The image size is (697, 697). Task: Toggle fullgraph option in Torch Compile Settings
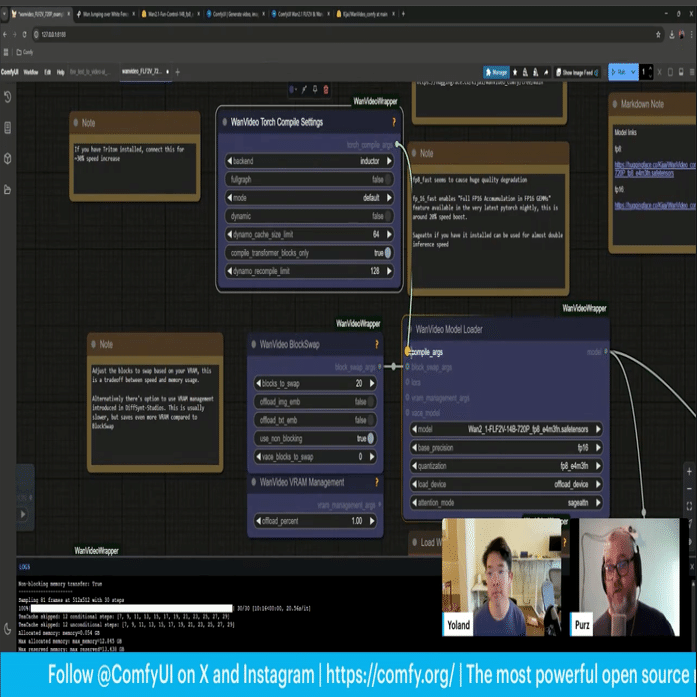click(x=309, y=180)
